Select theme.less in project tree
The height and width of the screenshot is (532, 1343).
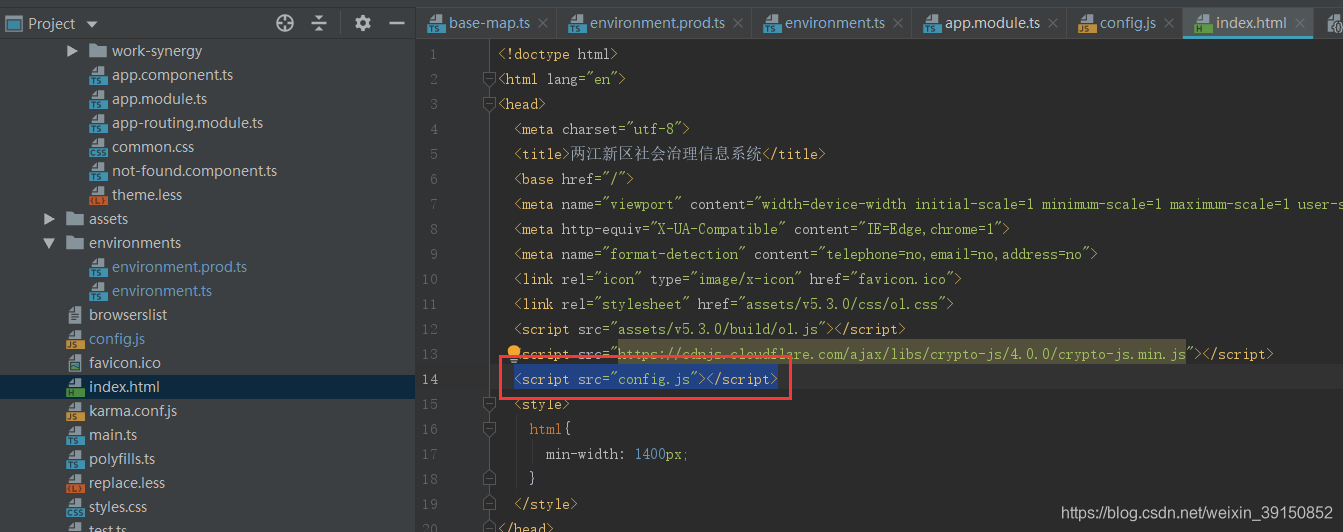[x=147, y=195]
